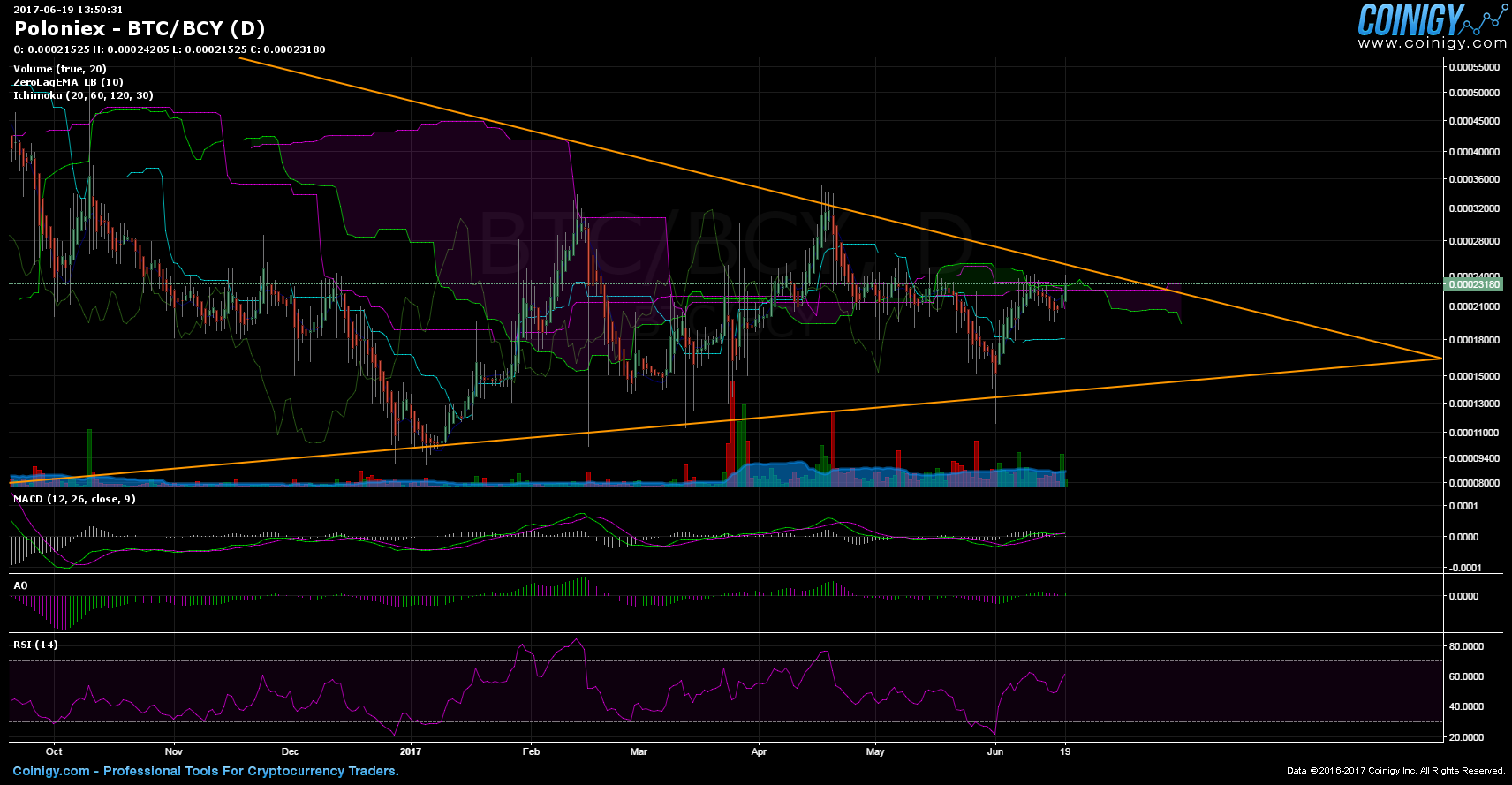Click AO axis value 0.0000
The height and width of the screenshot is (785, 1512).
[1463, 596]
